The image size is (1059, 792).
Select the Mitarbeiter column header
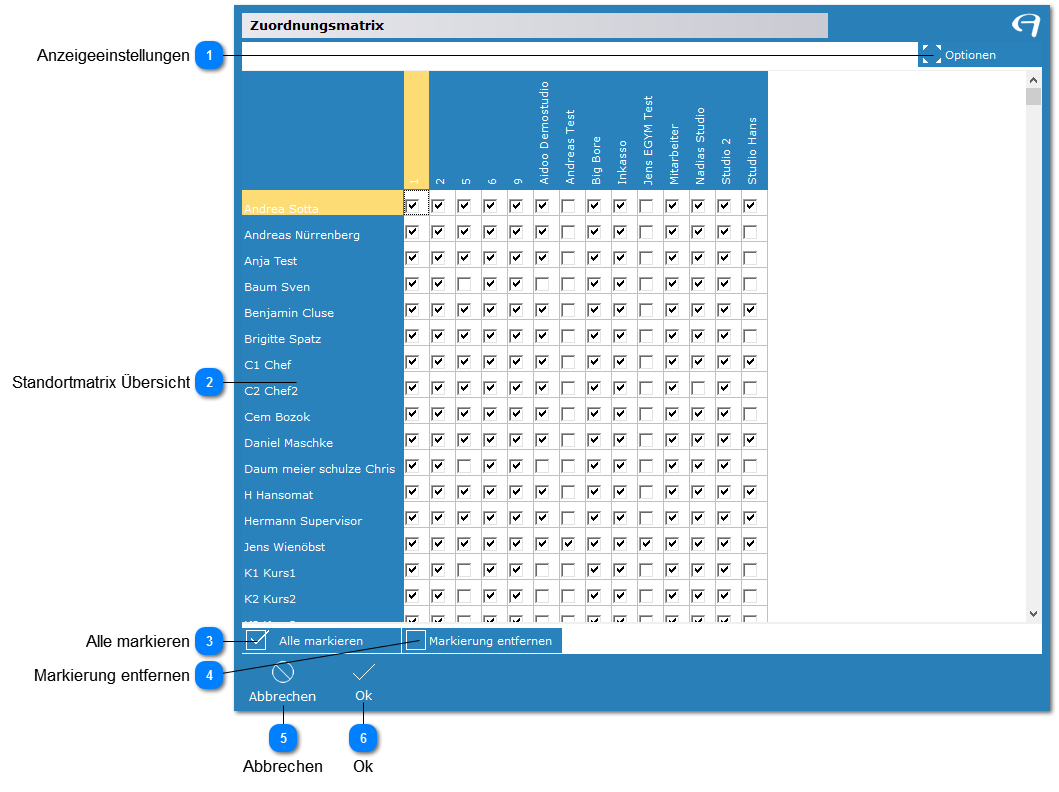pyautogui.click(x=674, y=154)
